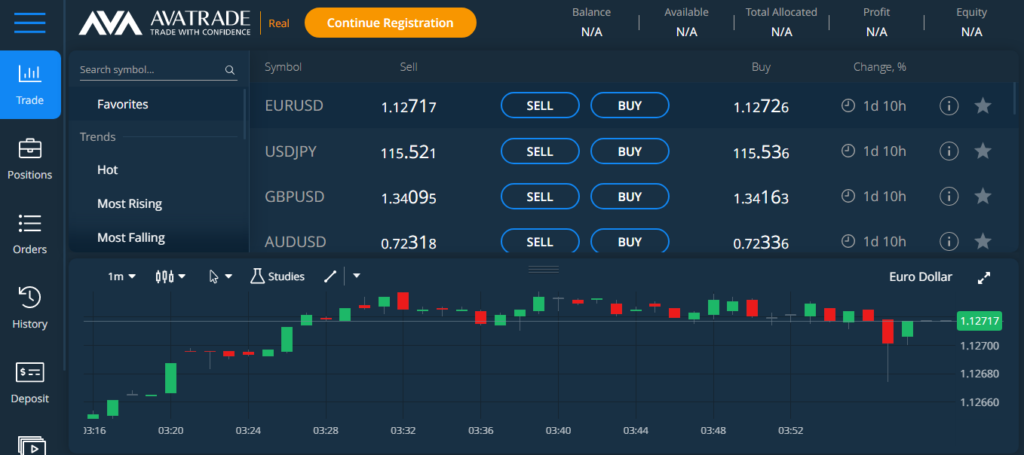The image size is (1024, 455).
Task: Click the Search symbol input field
Action: click(x=150, y=71)
